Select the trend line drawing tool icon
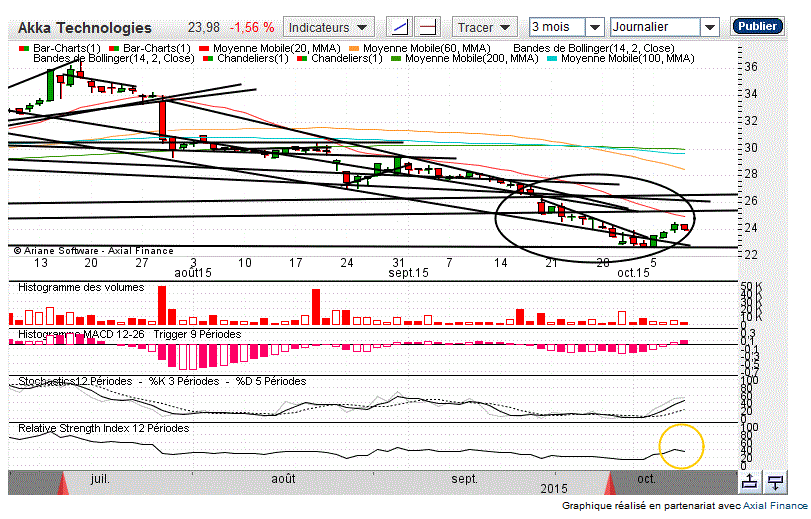 (400, 27)
